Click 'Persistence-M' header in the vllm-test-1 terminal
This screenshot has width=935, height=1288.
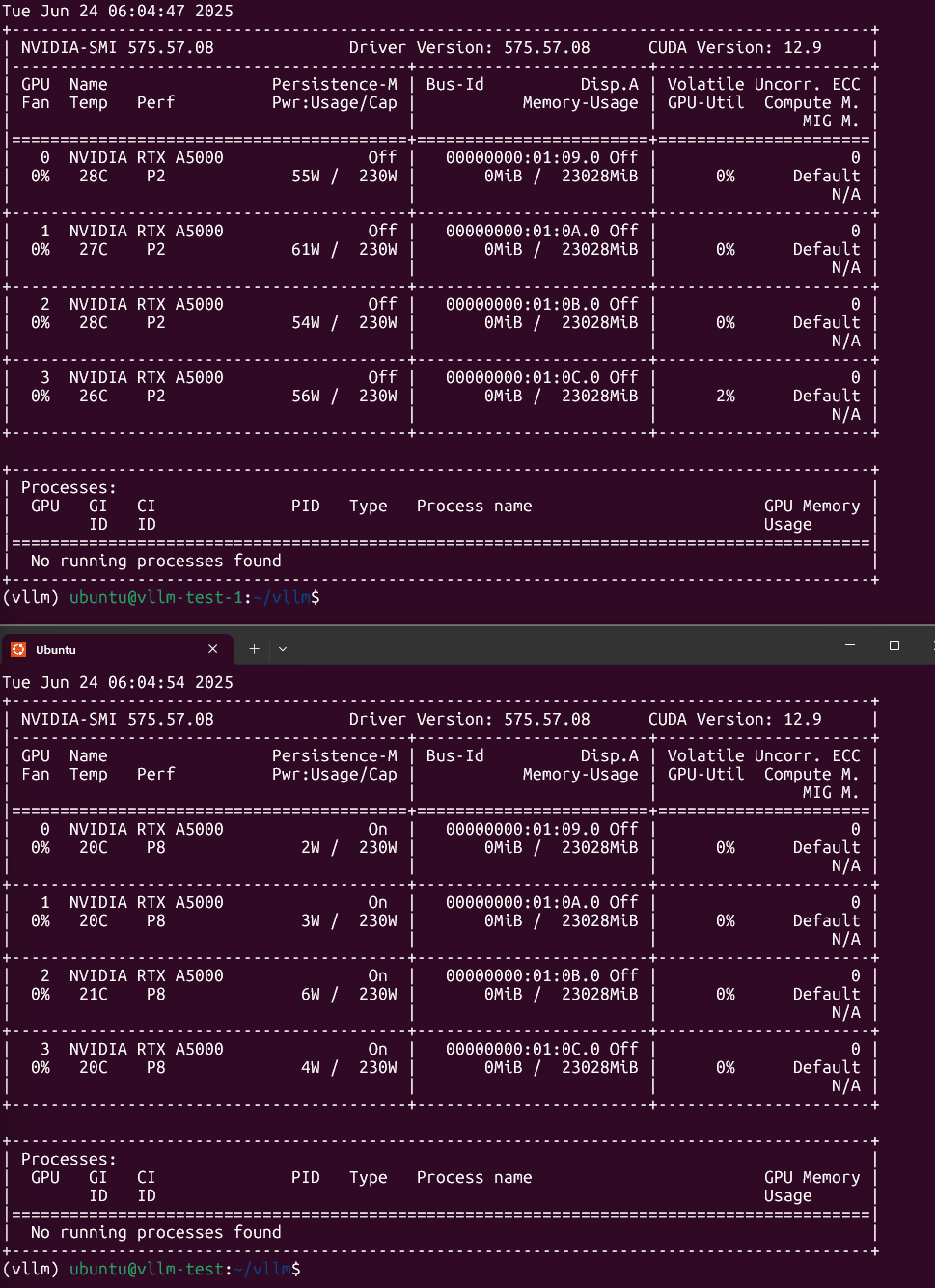[x=335, y=84]
